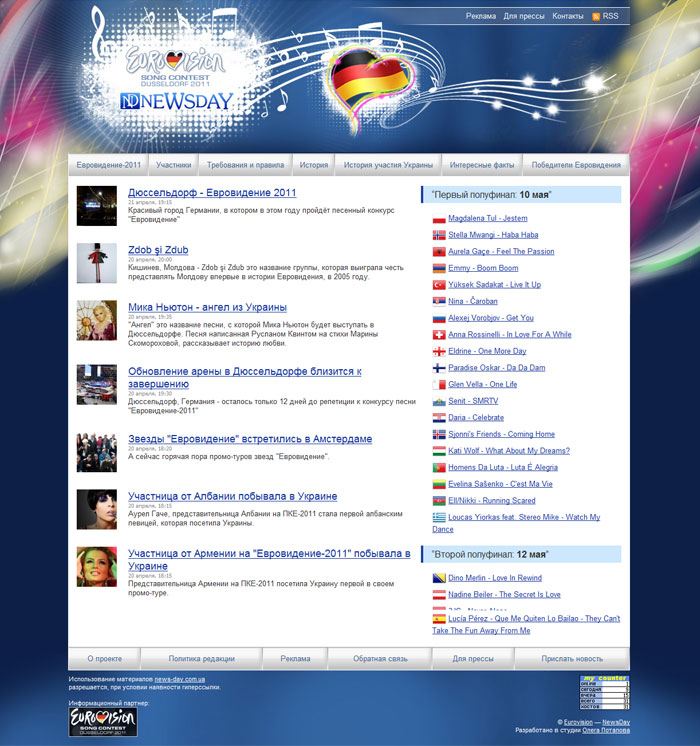Open the Интересные факты tab
700x746 pixels.
coord(482,165)
